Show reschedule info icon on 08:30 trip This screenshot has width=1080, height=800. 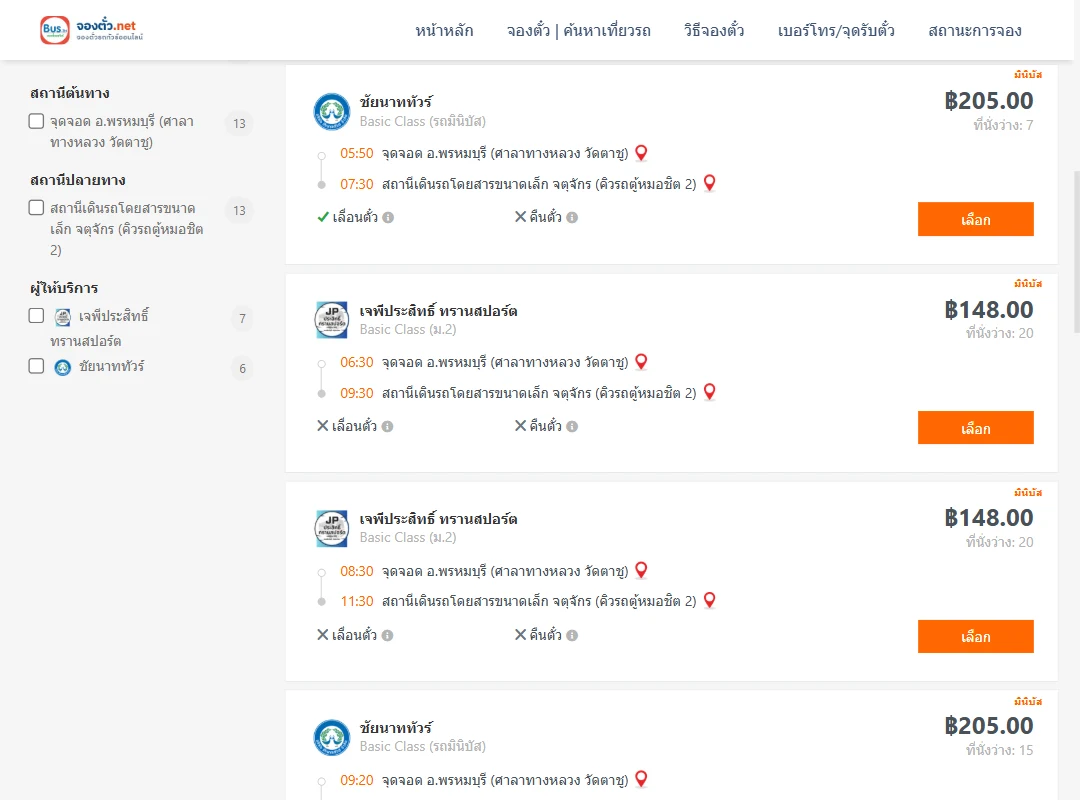(388, 635)
